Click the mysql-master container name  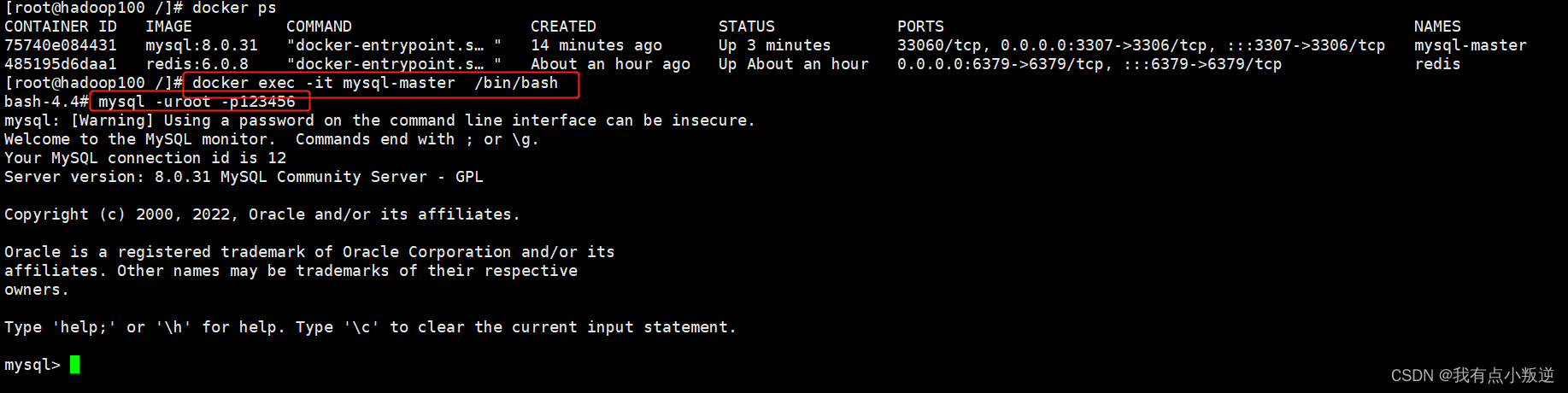click(x=1470, y=45)
